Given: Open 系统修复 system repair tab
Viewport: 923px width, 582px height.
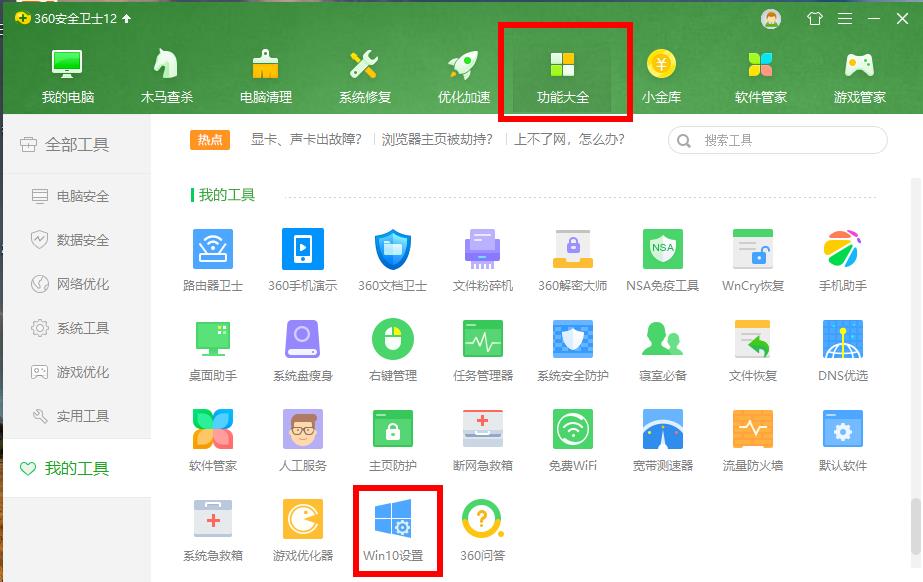Looking at the screenshot, I should [364, 77].
